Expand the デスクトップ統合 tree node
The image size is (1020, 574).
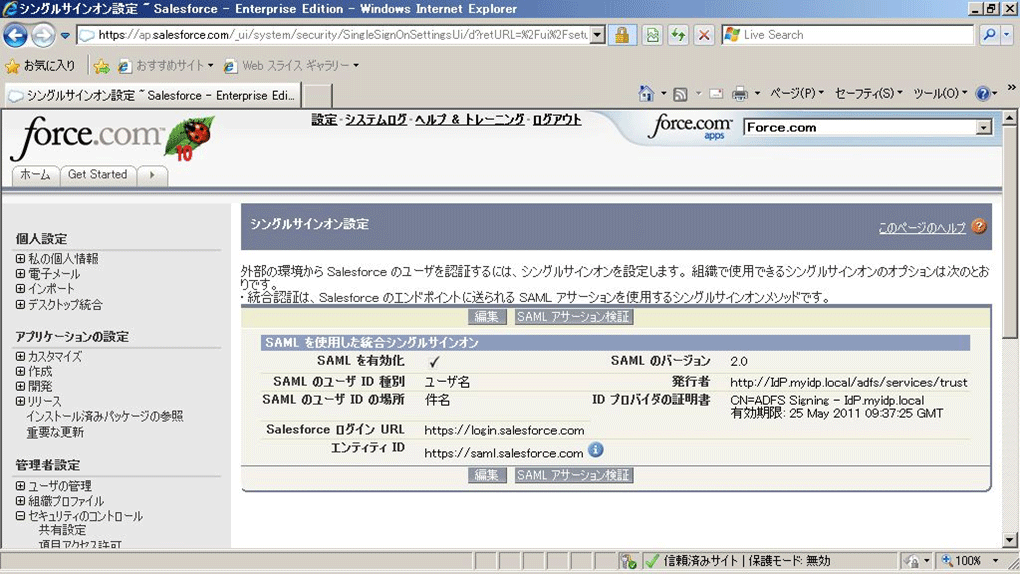tap(20, 304)
